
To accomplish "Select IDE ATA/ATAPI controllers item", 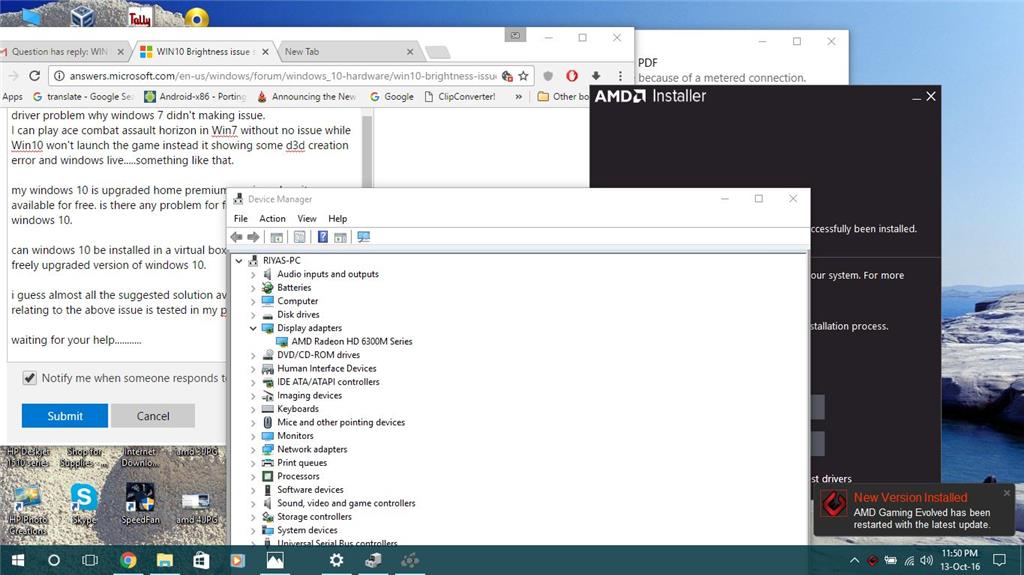I will point(328,382).
